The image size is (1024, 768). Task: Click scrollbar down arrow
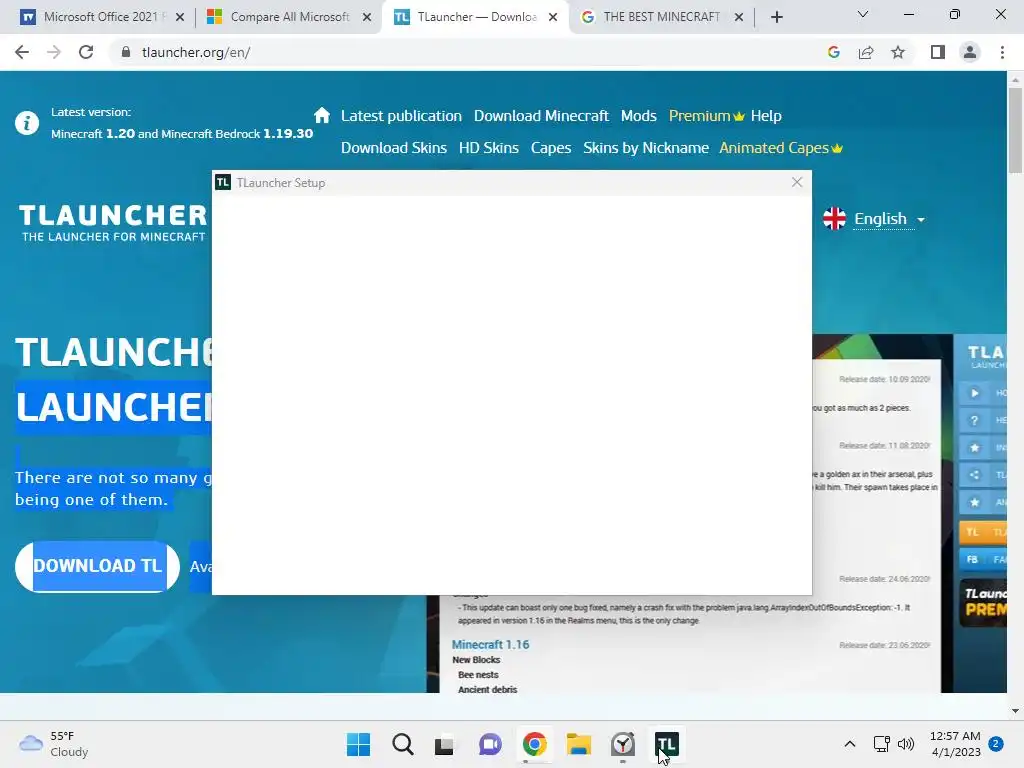coord(1015,711)
